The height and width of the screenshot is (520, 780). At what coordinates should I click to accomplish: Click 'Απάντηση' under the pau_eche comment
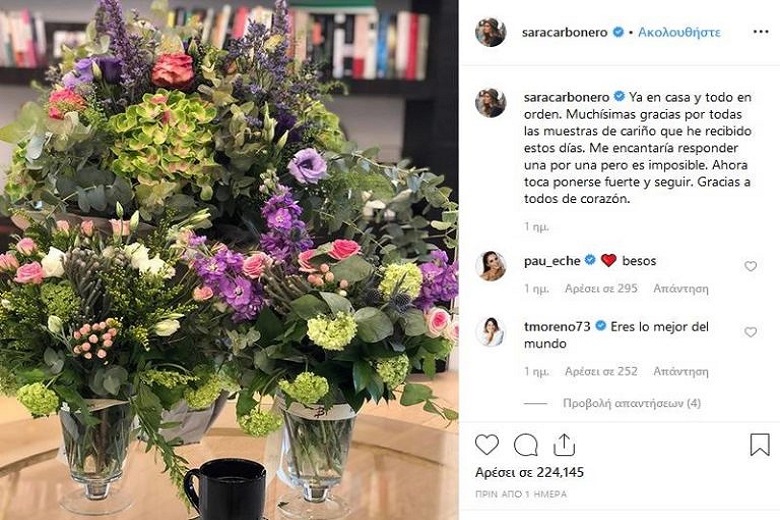681,288
